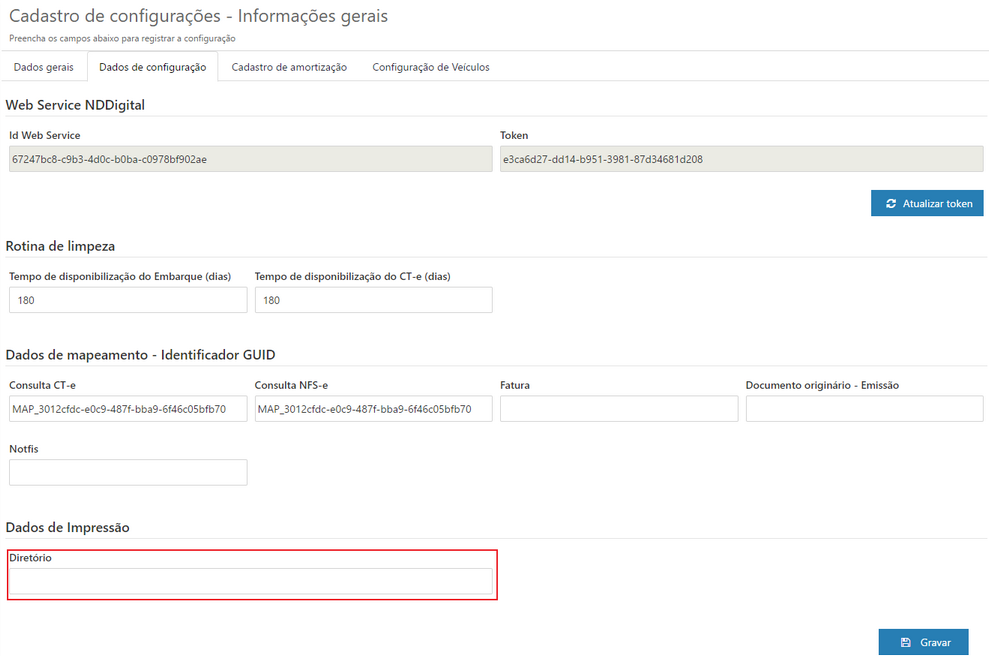The height and width of the screenshot is (656, 989).
Task: Click inside the Token field
Action: click(742, 158)
